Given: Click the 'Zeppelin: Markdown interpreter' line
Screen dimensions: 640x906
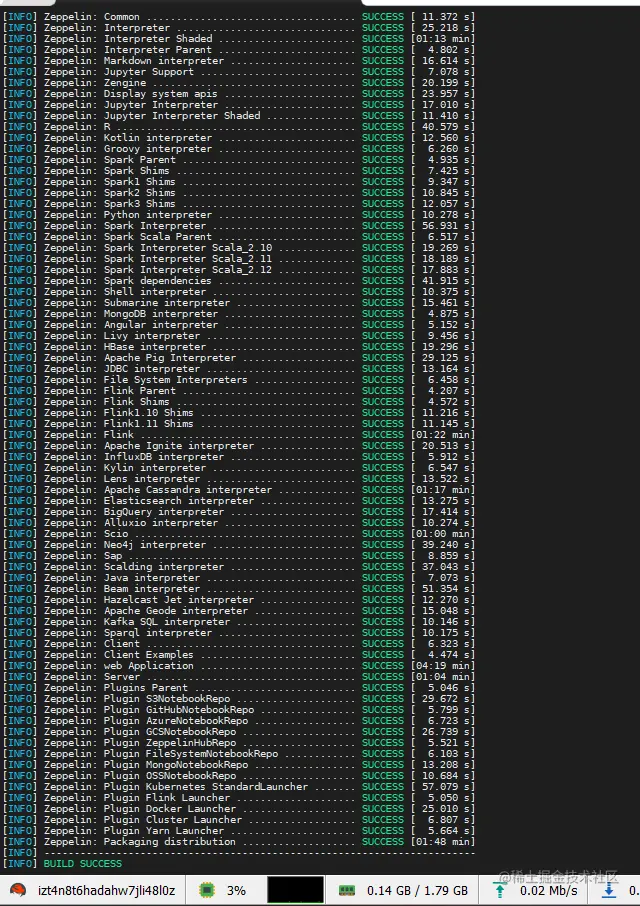Looking at the screenshot, I should pos(239,61).
